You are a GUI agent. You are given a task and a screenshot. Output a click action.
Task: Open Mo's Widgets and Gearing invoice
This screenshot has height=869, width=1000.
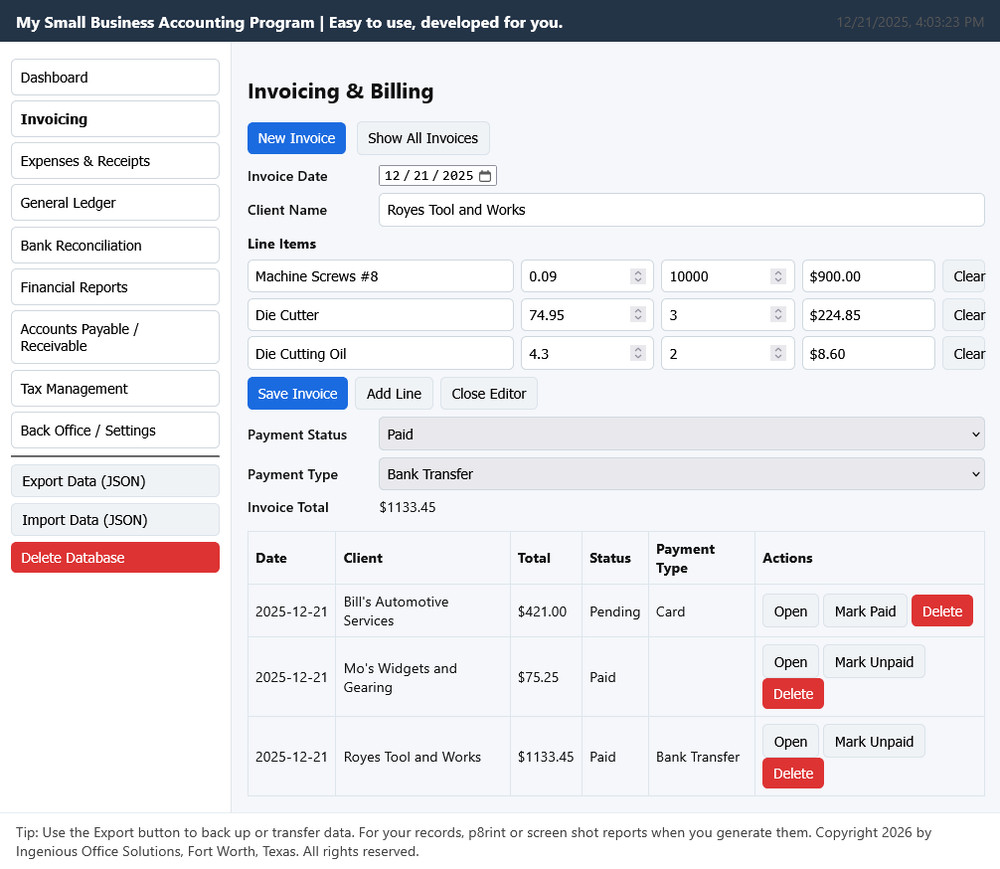(x=790, y=661)
